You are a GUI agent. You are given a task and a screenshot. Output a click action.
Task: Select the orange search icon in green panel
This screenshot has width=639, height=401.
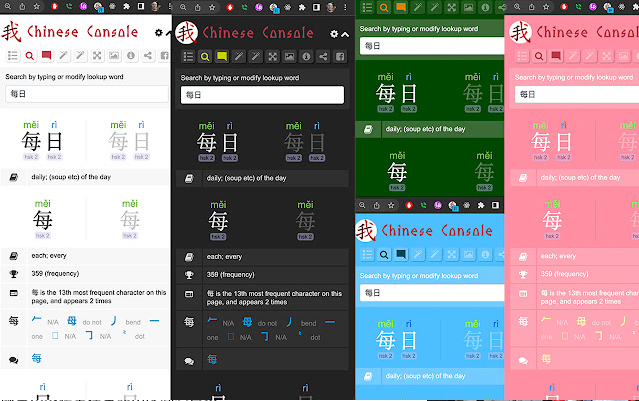pos(384,7)
